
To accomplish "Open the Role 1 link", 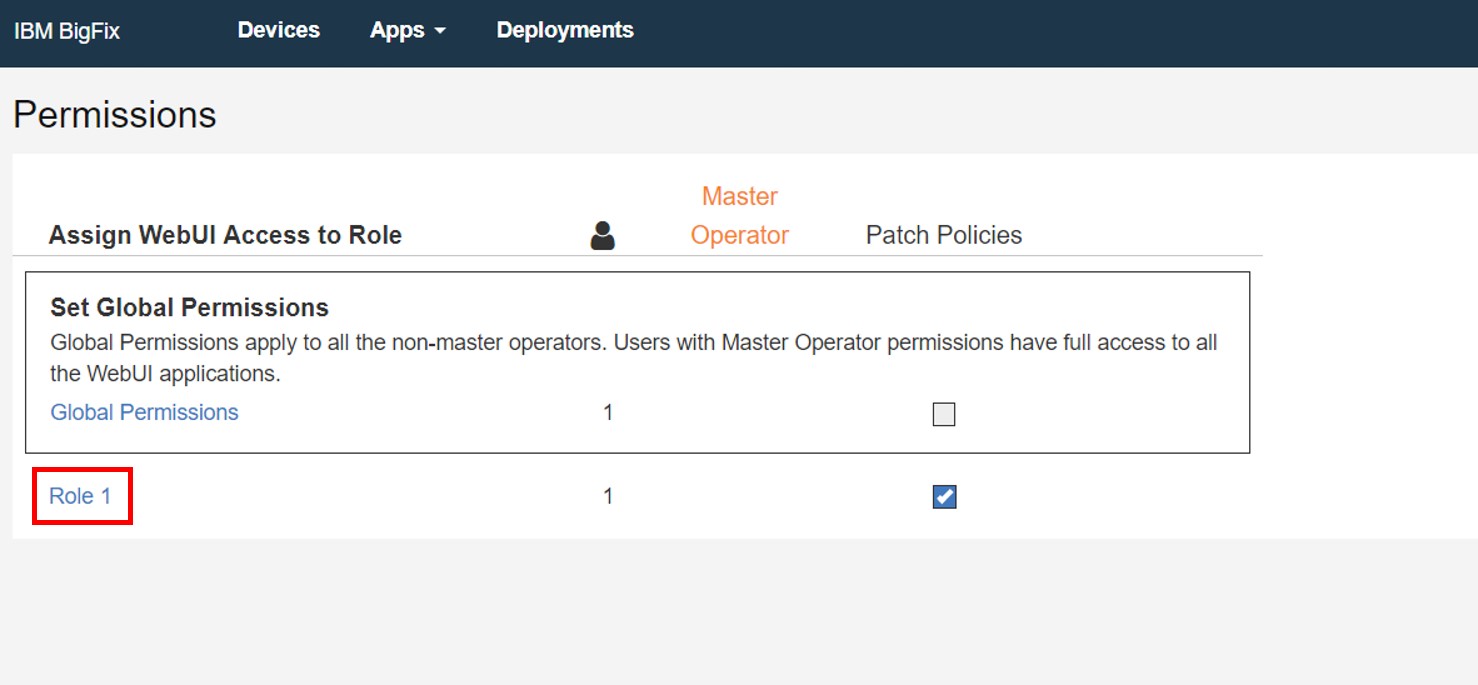I will point(80,496).
